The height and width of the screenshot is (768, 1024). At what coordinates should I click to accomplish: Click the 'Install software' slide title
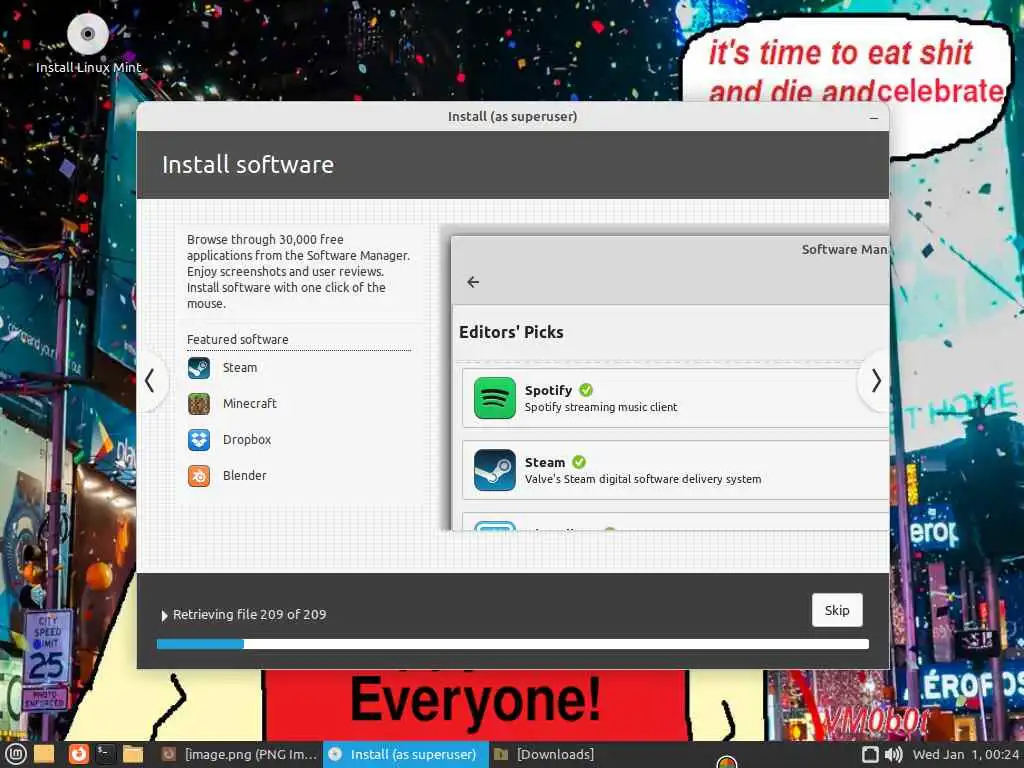248,165
